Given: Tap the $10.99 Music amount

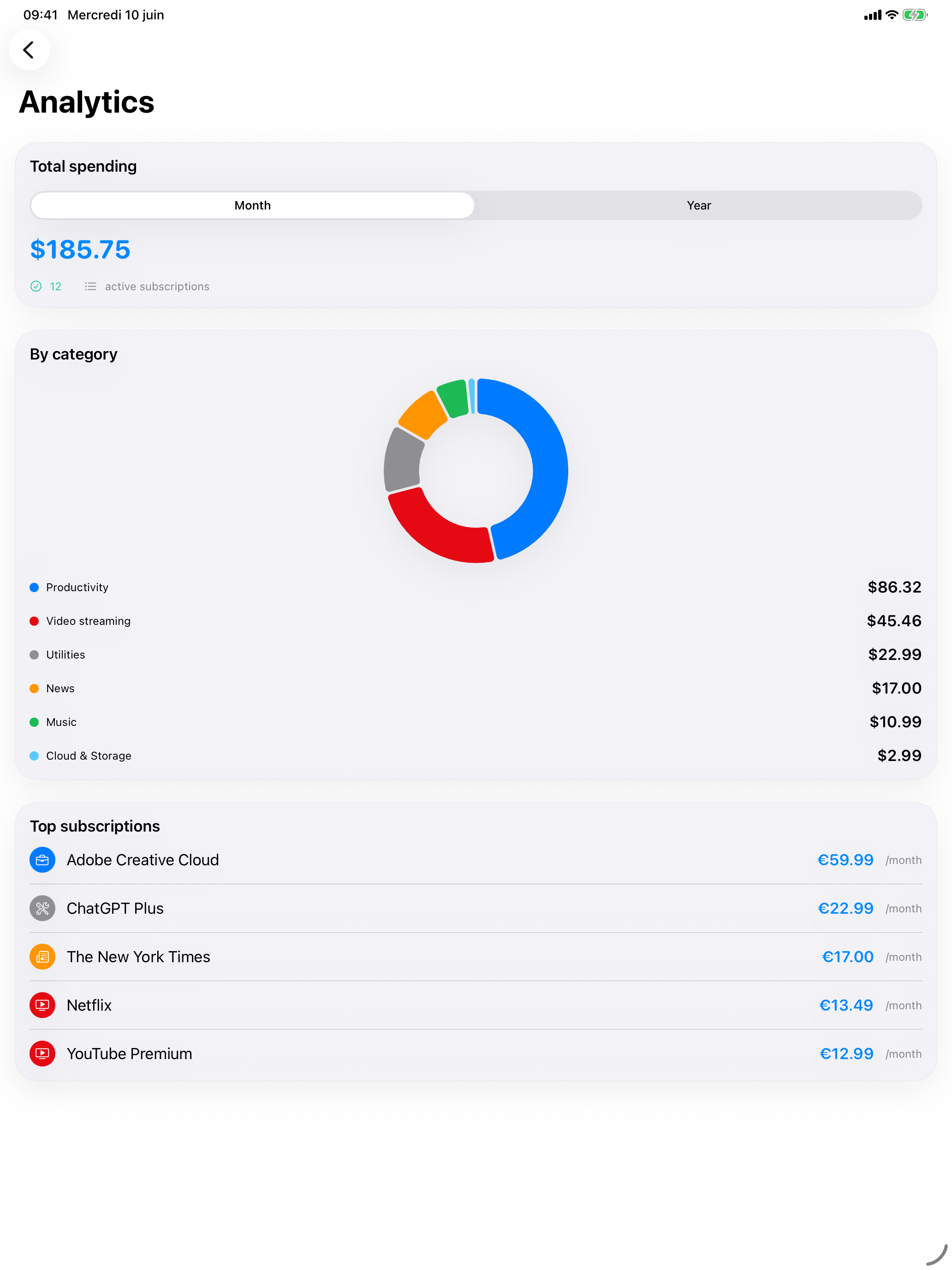Looking at the screenshot, I should (x=895, y=722).
